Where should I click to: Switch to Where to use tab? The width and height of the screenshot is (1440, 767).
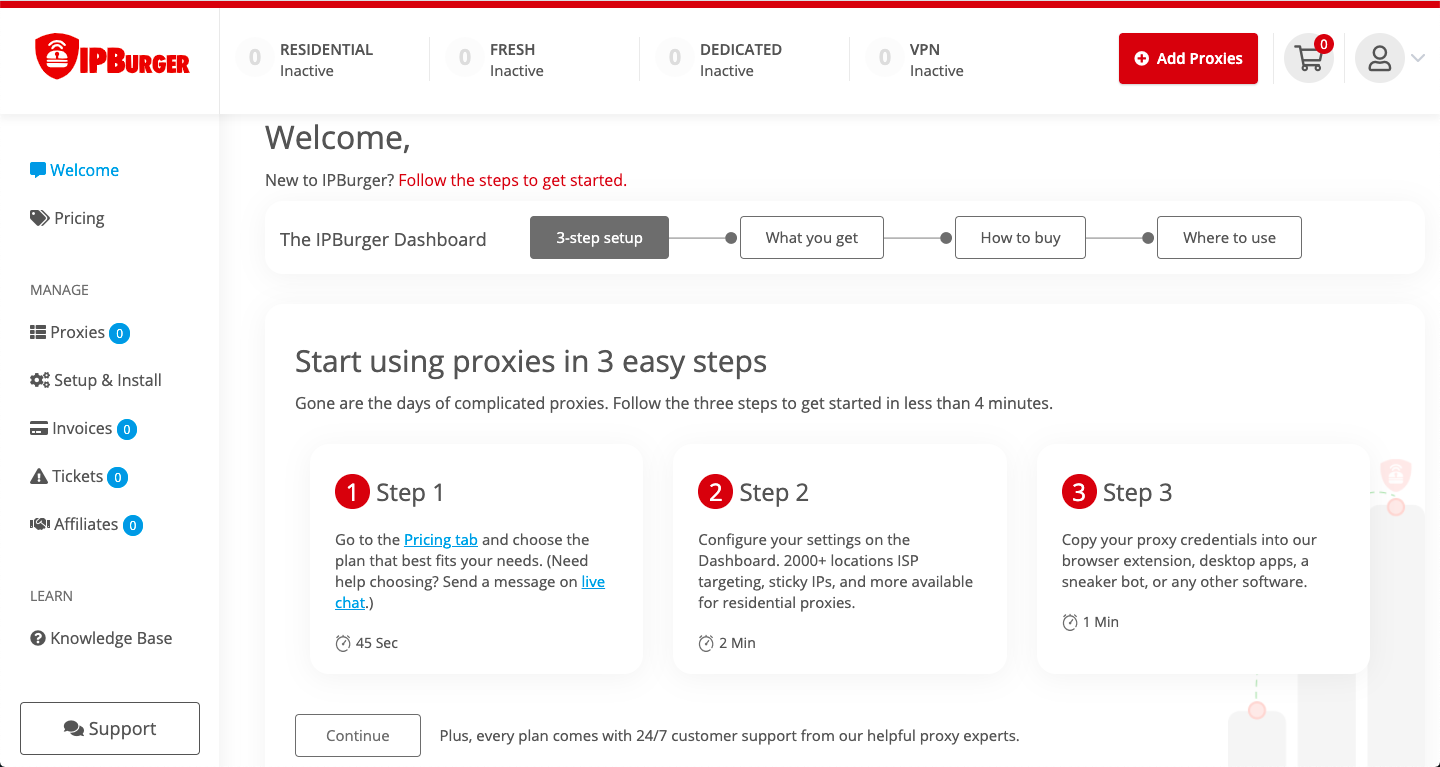1229,238
